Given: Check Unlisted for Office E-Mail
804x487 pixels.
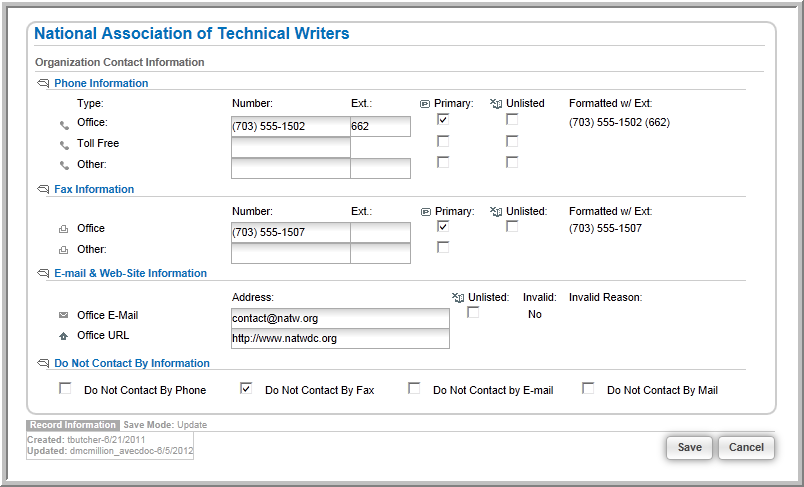Looking at the screenshot, I should (473, 312).
